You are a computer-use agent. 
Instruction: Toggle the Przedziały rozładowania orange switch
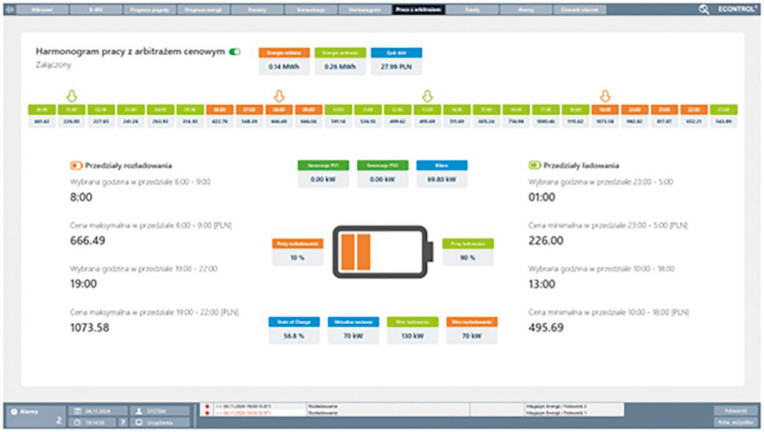[76, 166]
